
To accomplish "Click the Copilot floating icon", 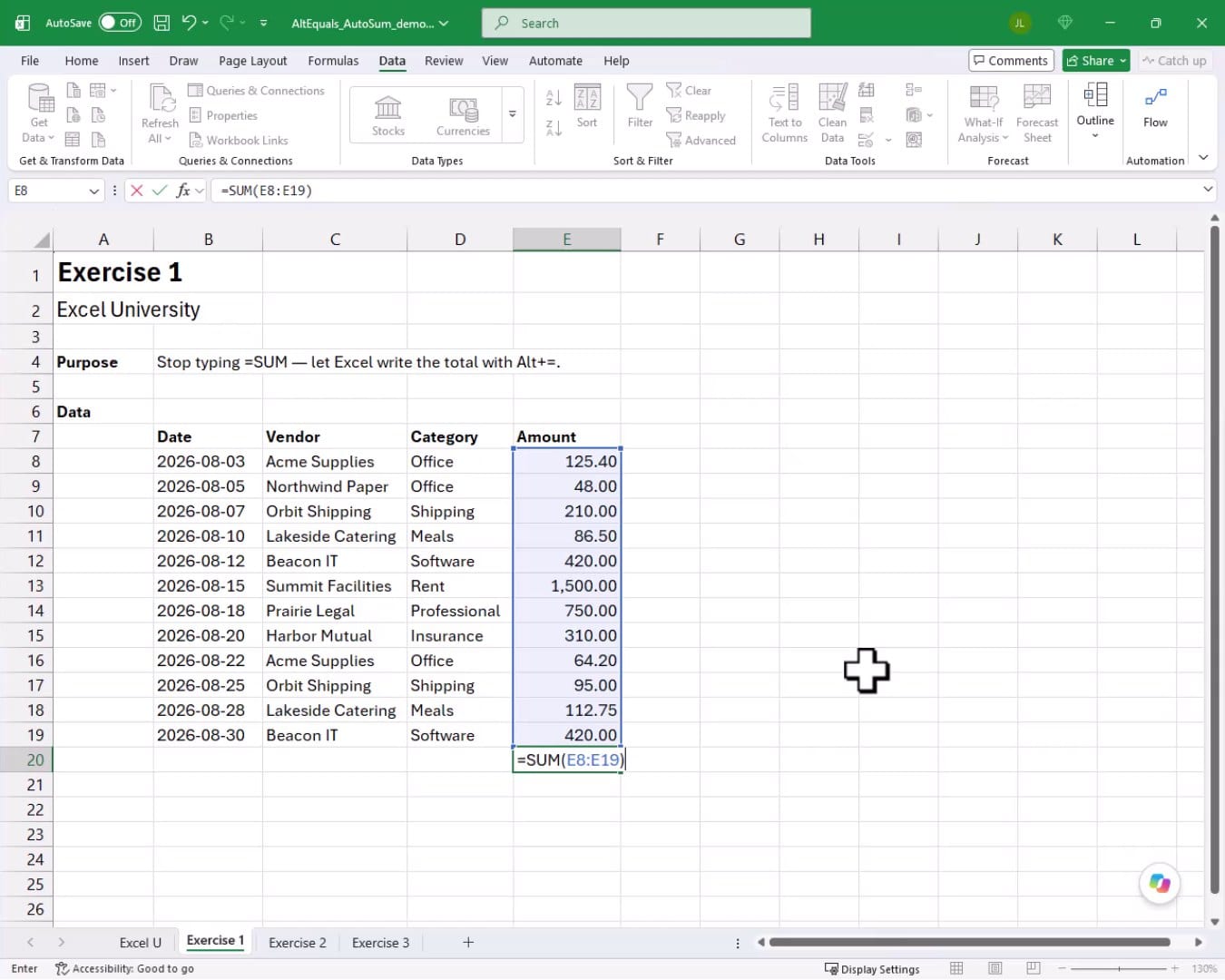I will point(1160,883).
